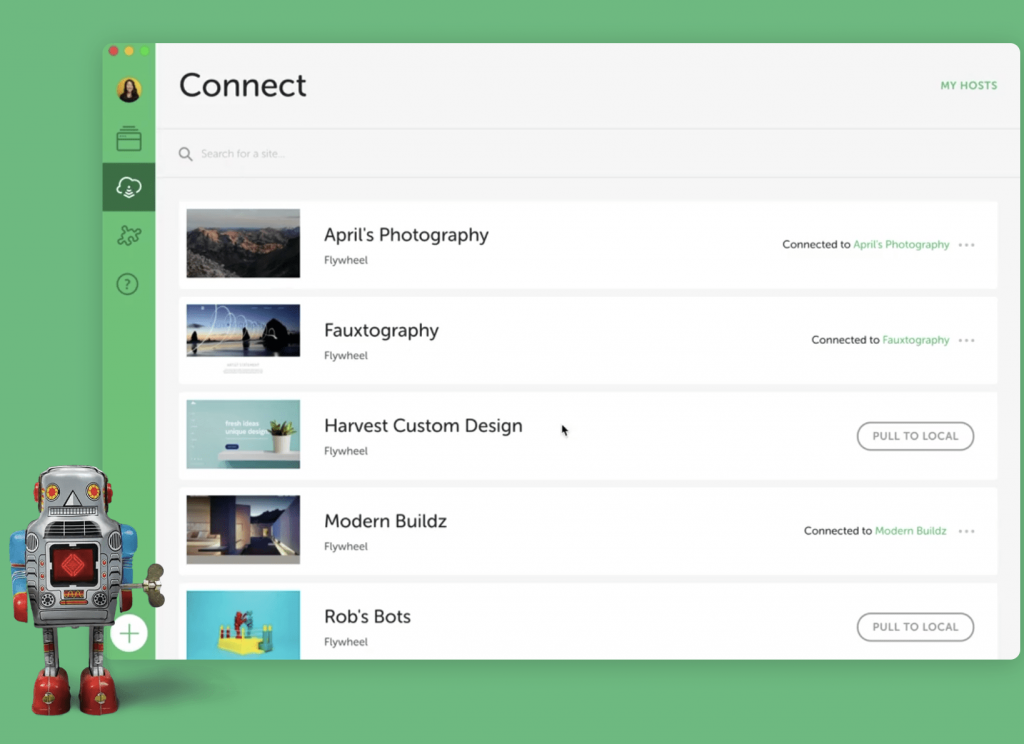Image resolution: width=1024 pixels, height=744 pixels.
Task: Open the Local Sites sidebar icon
Action: pyautogui.click(x=129, y=139)
